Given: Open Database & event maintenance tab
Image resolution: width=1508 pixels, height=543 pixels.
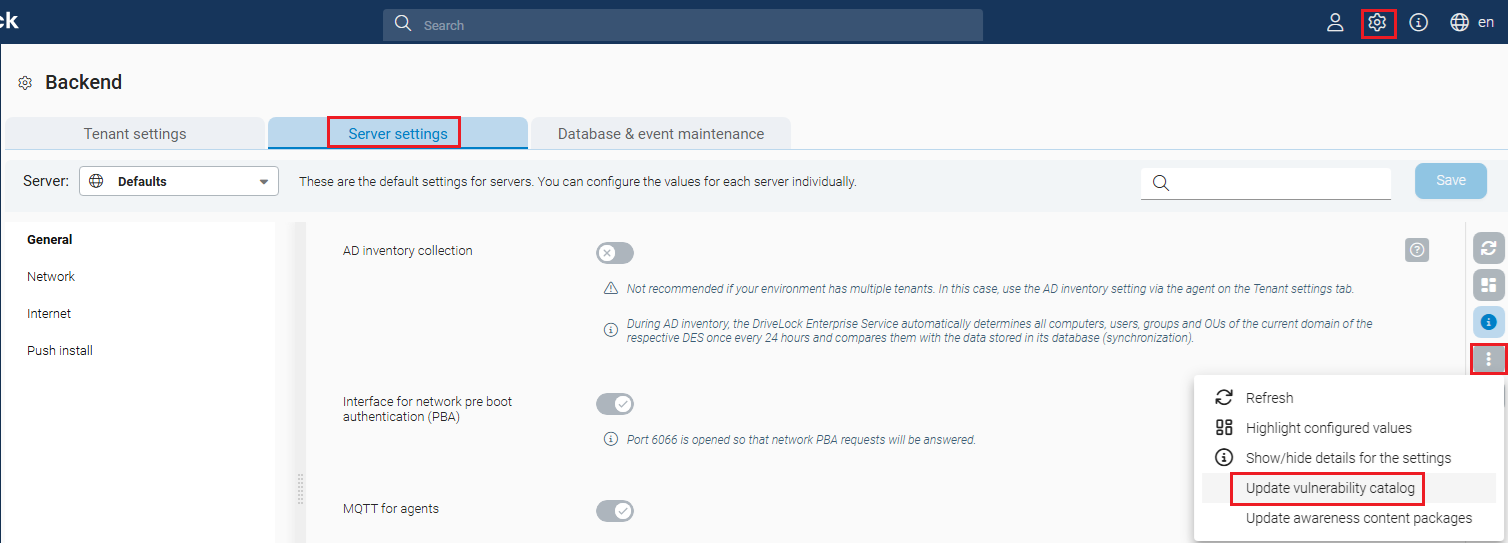Looking at the screenshot, I should (660, 134).
